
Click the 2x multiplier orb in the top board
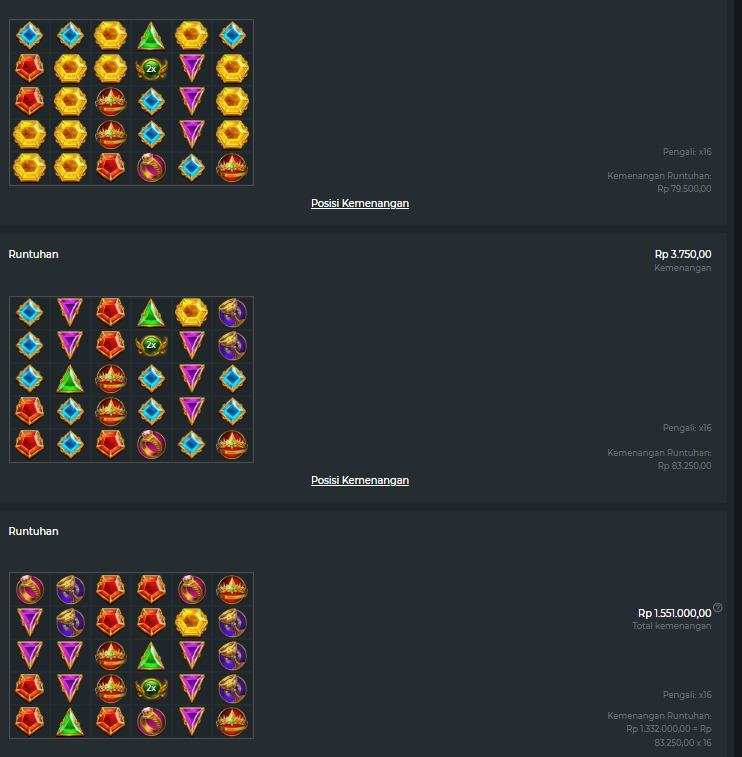(151, 69)
